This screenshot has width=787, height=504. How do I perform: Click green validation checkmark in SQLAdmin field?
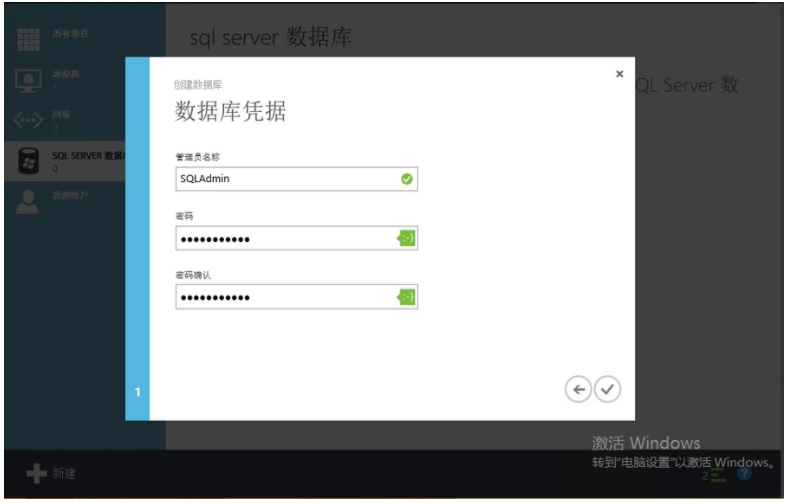tap(407, 179)
